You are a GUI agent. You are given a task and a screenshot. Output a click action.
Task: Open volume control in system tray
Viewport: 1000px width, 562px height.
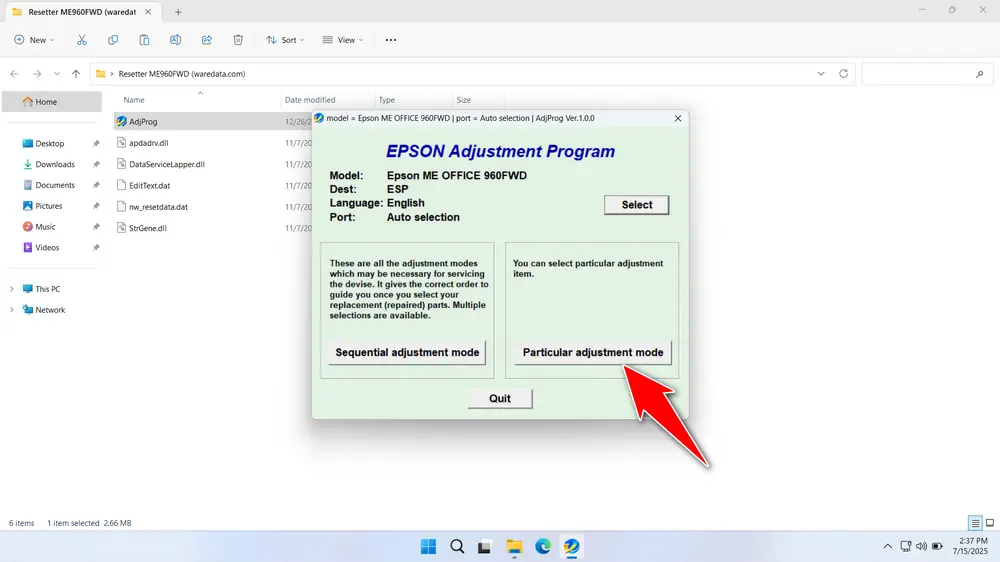(922, 547)
